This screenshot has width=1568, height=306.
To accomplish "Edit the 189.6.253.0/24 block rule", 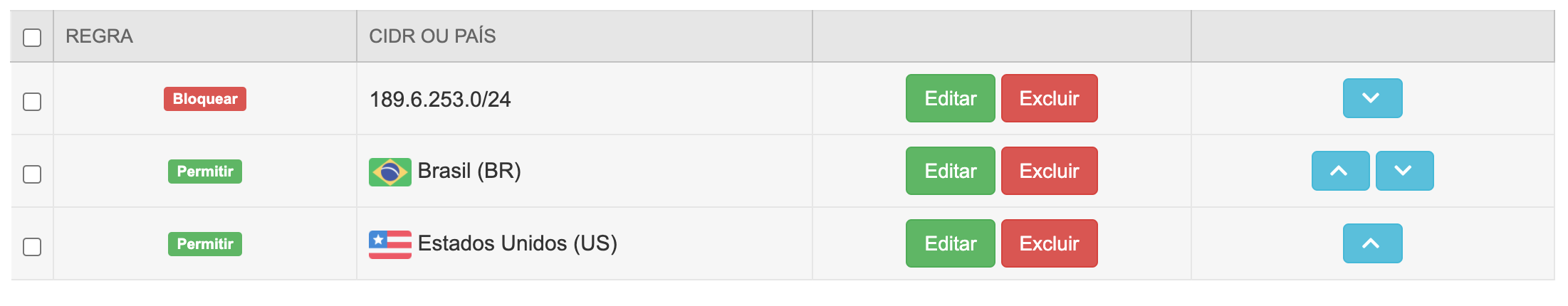I will click(950, 98).
